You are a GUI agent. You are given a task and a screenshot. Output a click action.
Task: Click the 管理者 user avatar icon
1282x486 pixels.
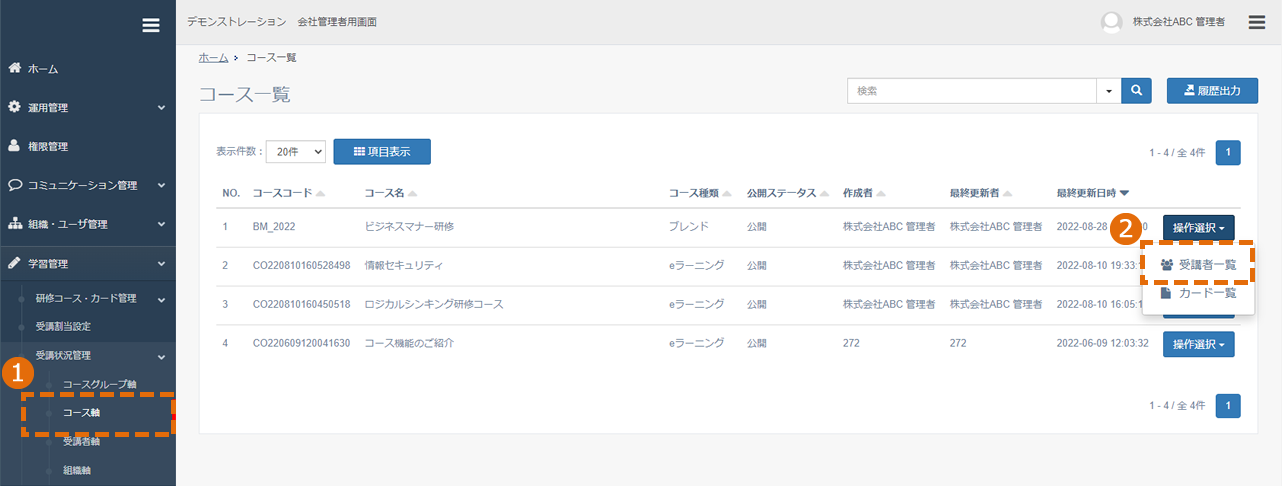point(1111,22)
